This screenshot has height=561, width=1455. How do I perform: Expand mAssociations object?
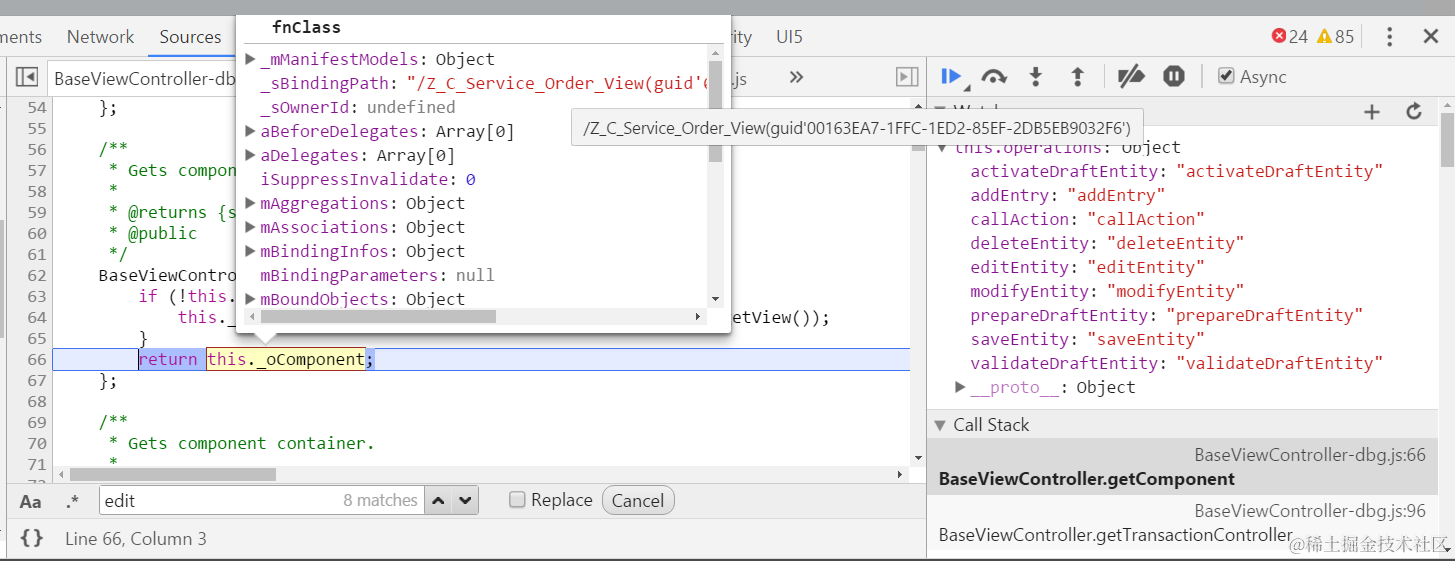click(251, 227)
